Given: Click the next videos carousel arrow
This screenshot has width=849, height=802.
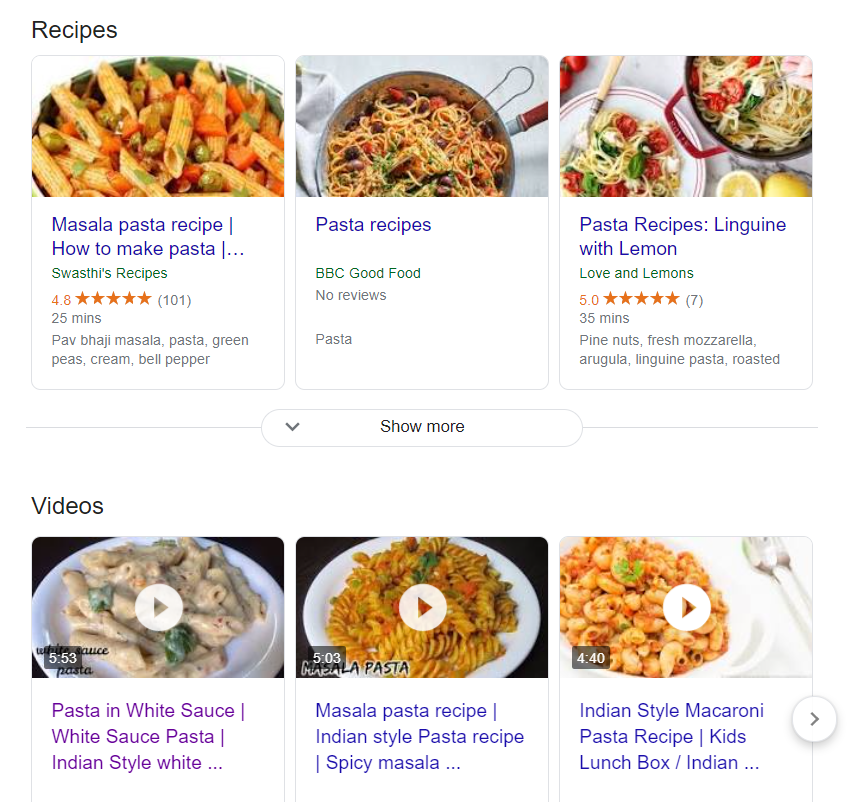Looking at the screenshot, I should 814,719.
